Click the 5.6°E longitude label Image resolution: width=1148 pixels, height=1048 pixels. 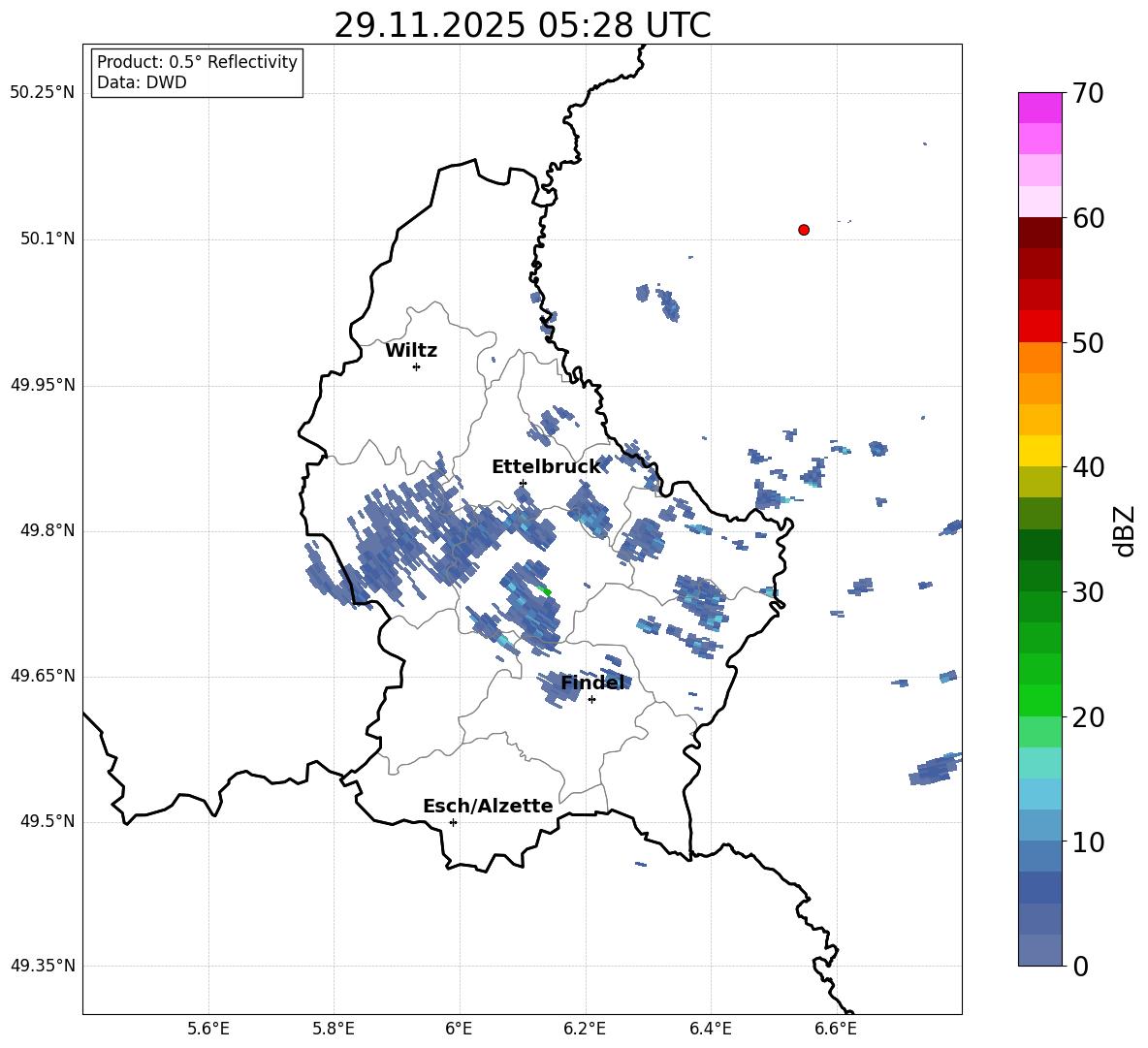coord(208,1029)
